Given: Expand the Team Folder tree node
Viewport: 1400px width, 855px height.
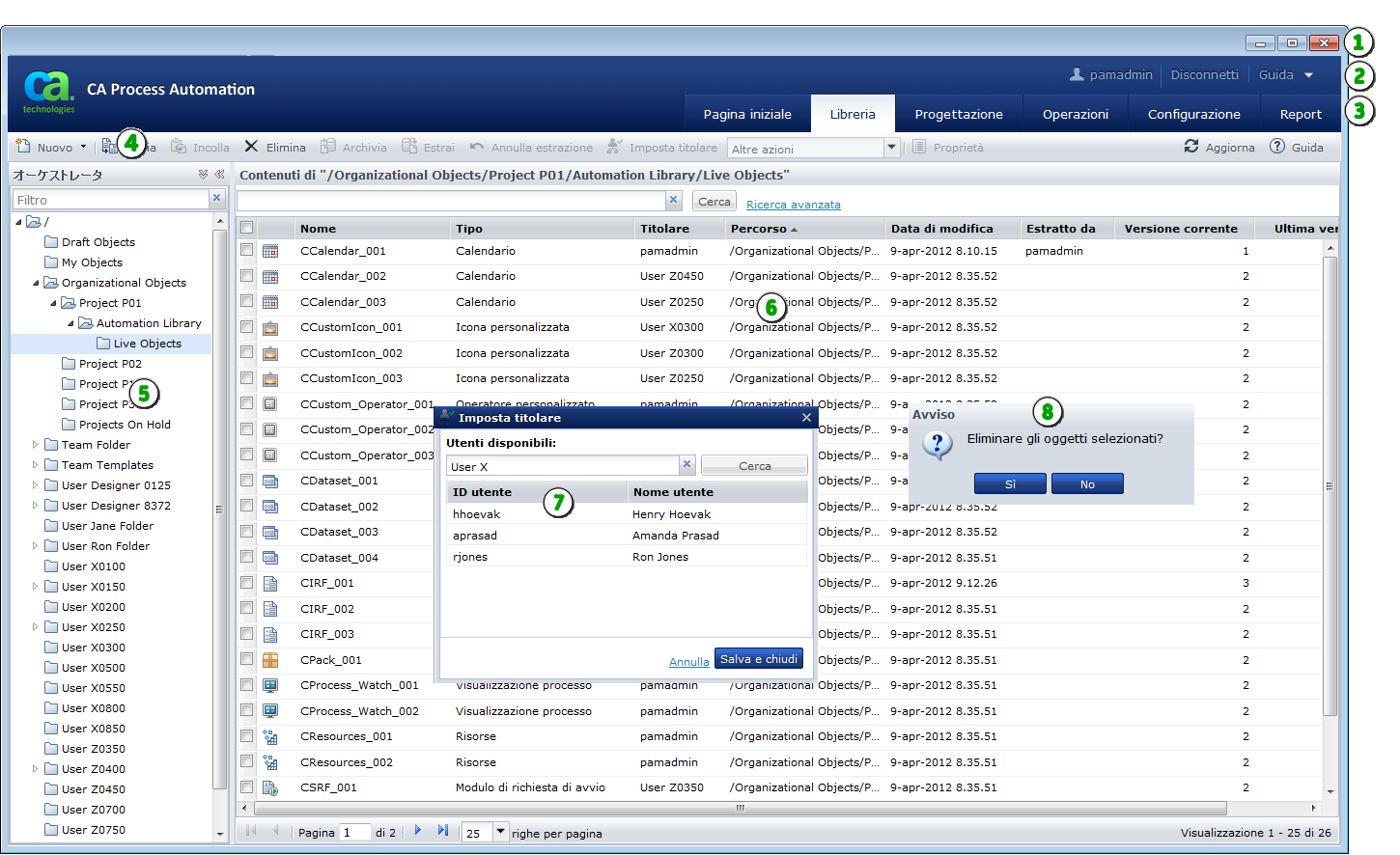Looking at the screenshot, I should [x=36, y=445].
